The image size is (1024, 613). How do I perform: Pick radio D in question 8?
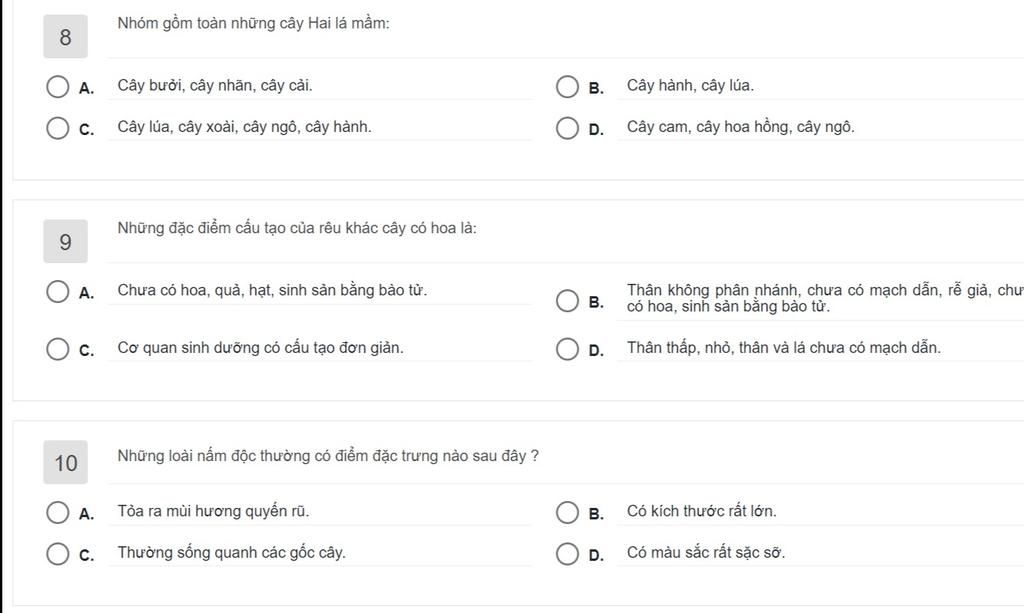tap(568, 128)
